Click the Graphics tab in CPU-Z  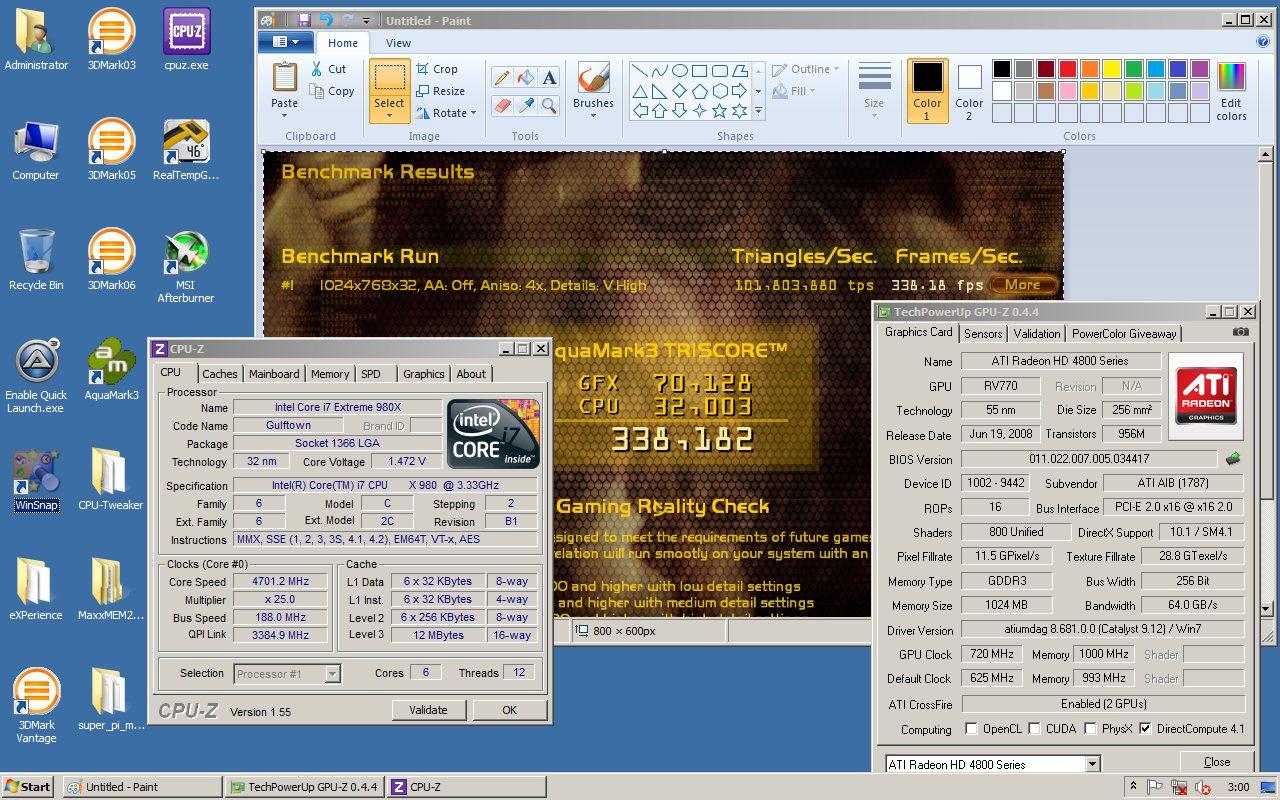click(x=423, y=374)
